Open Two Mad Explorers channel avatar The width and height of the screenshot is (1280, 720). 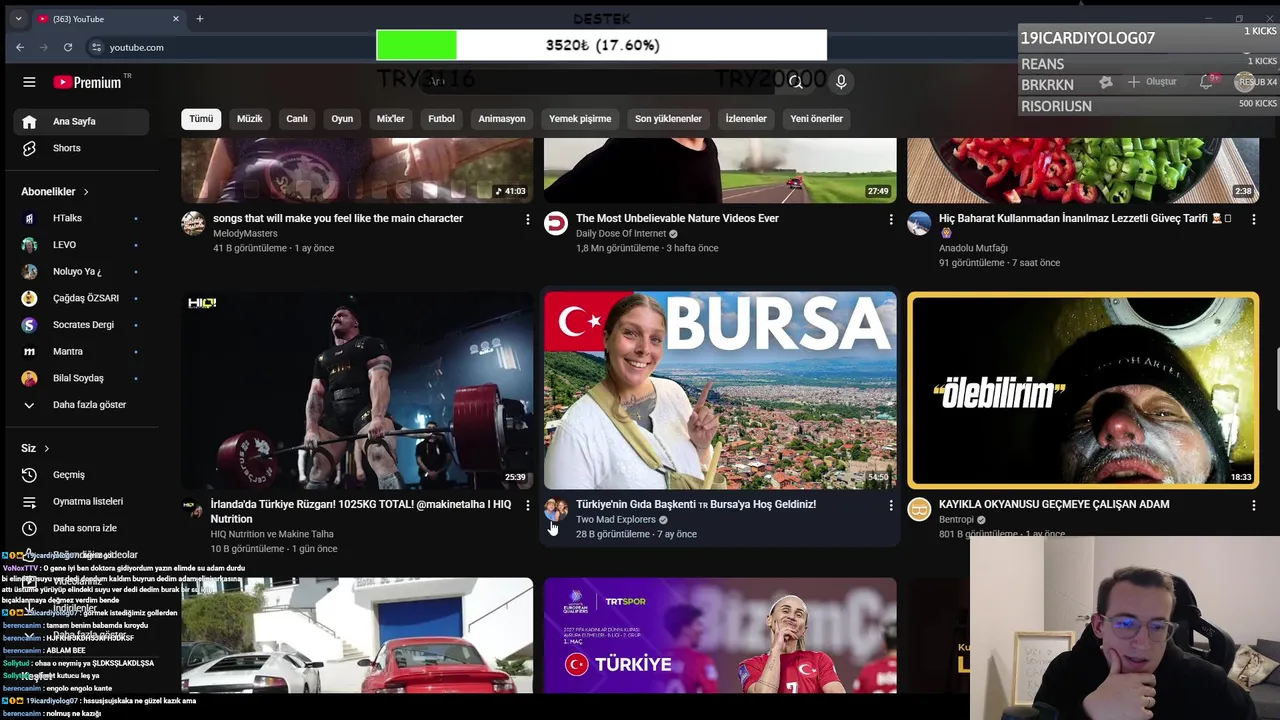point(556,509)
